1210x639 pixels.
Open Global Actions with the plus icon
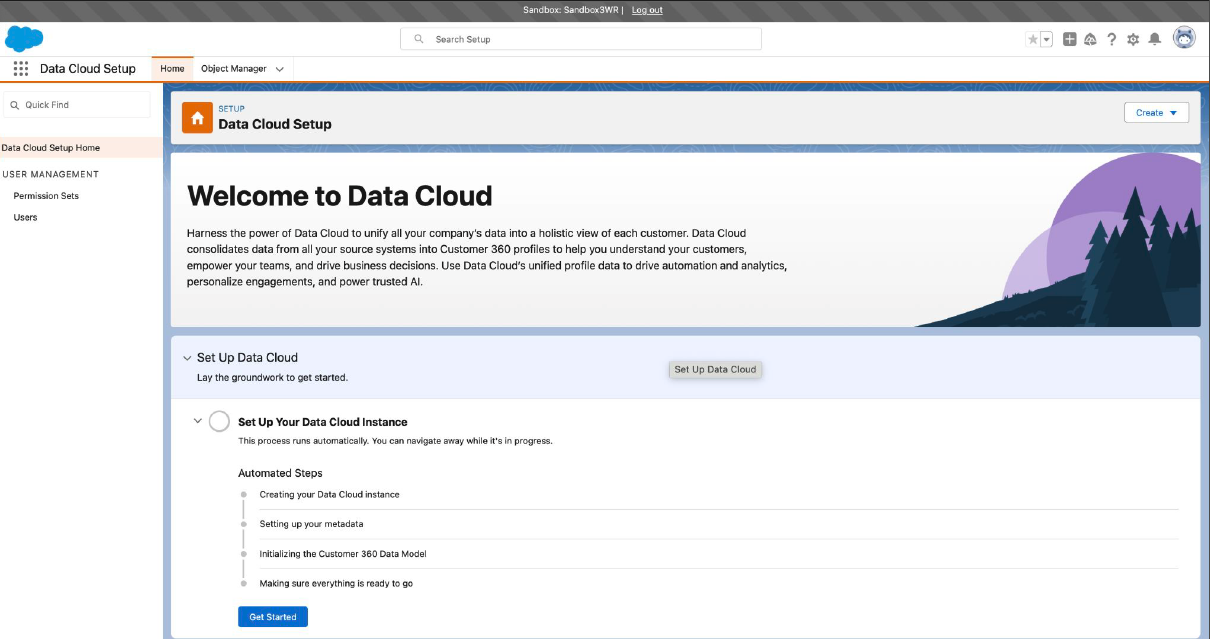click(1069, 39)
